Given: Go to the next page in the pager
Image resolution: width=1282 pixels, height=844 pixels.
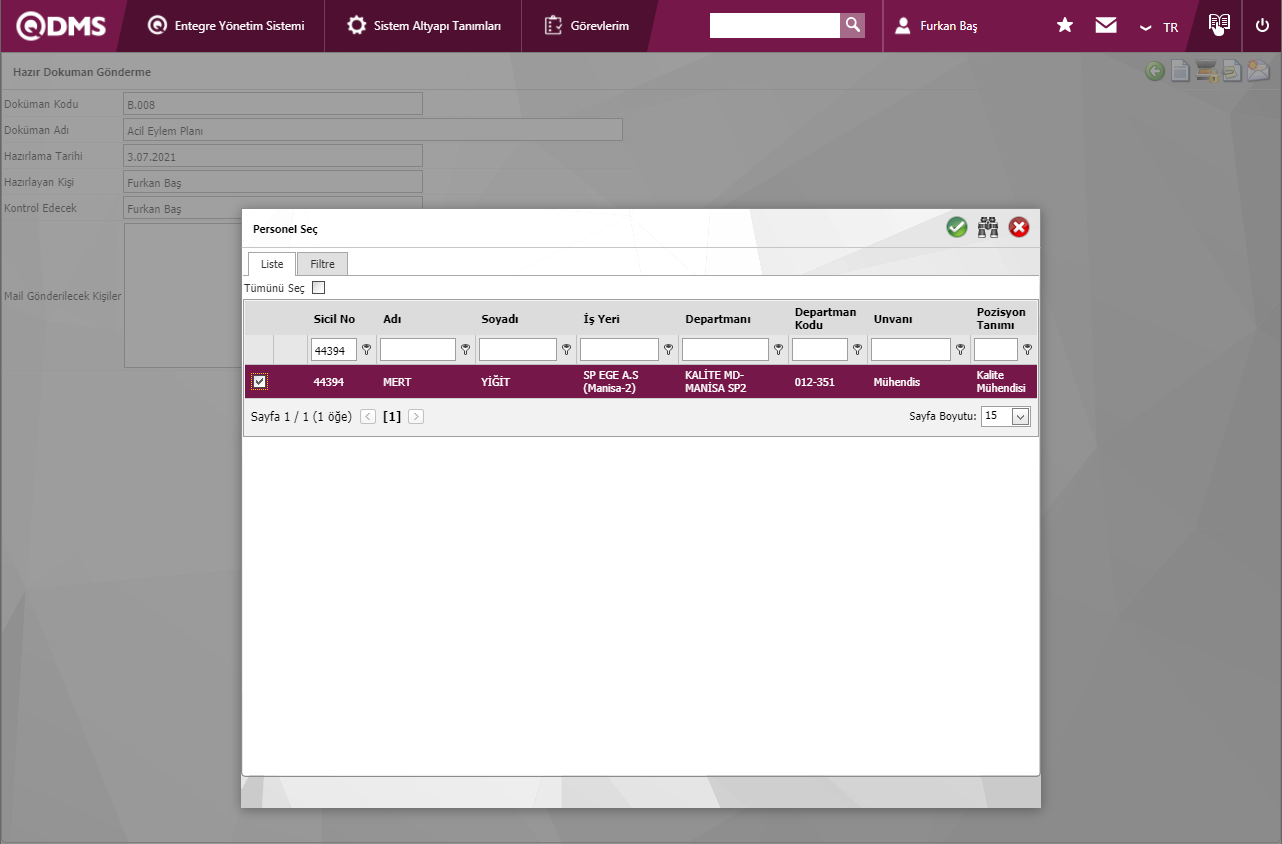Looking at the screenshot, I should click(x=416, y=416).
